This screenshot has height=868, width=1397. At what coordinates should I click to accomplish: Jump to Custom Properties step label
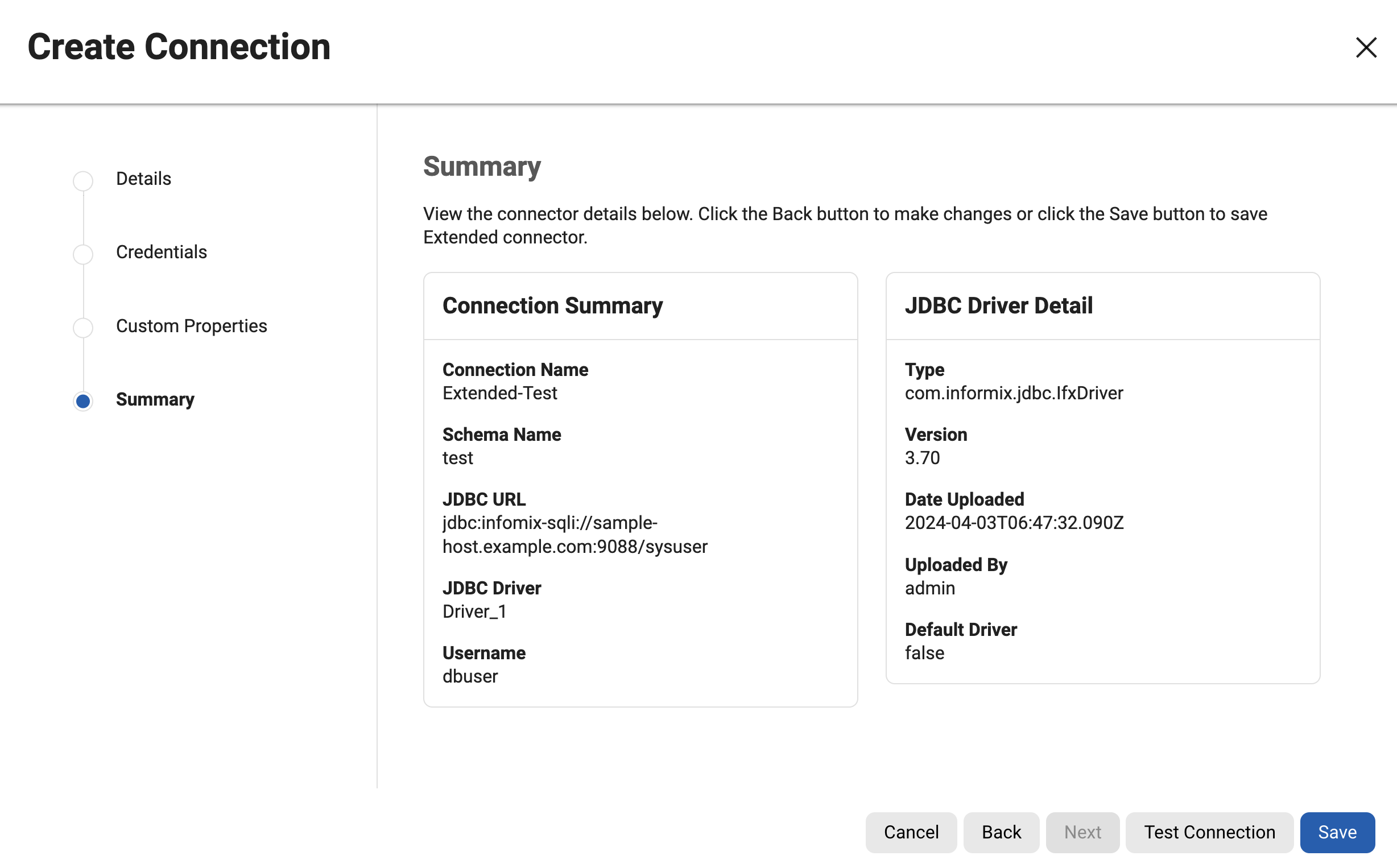[191, 325]
